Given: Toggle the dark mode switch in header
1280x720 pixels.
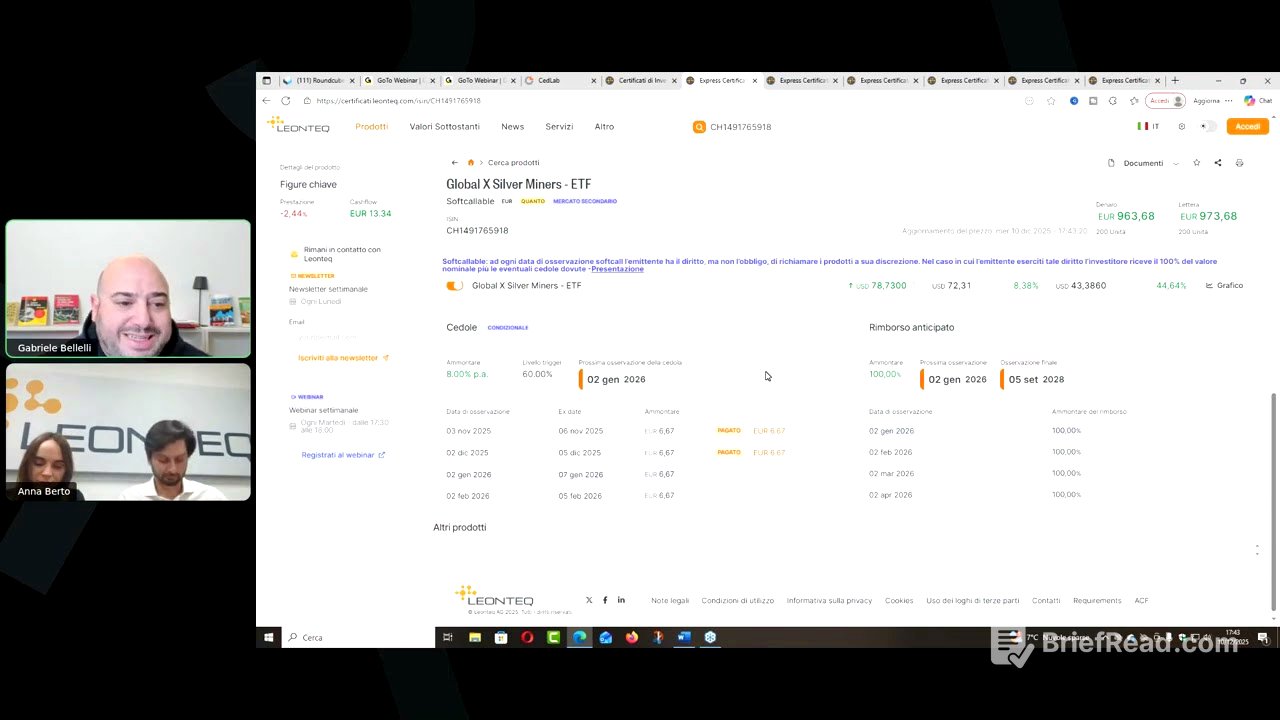Looking at the screenshot, I should (1209, 127).
